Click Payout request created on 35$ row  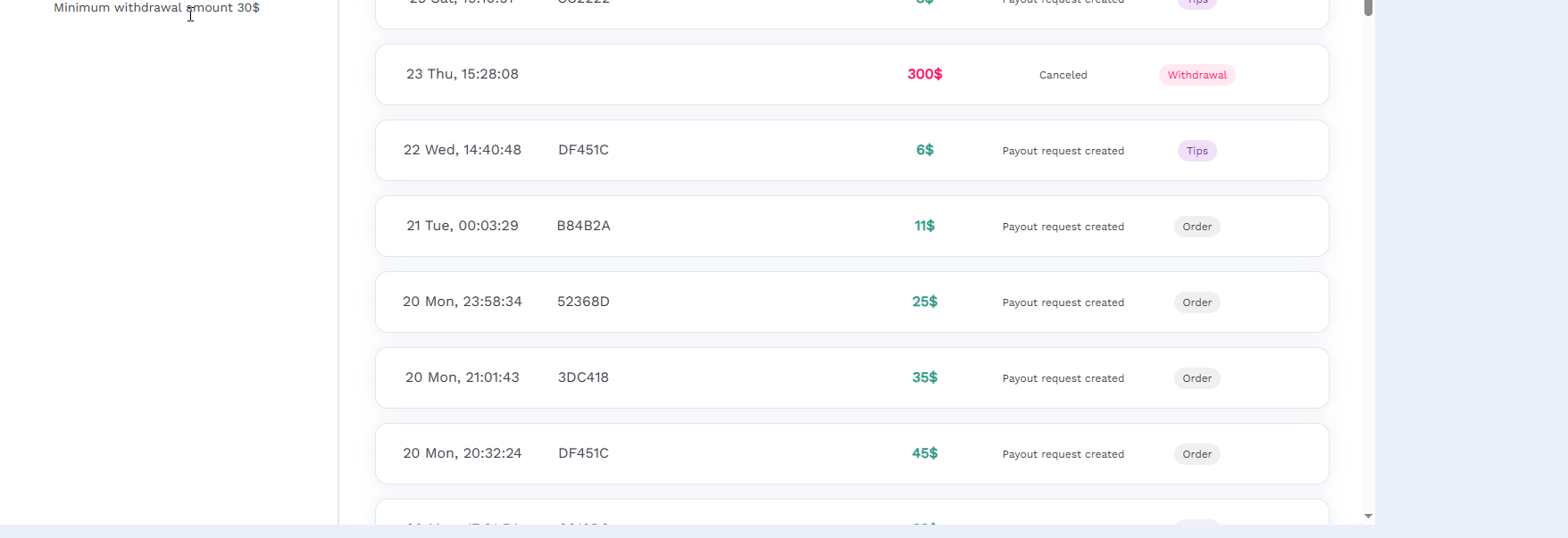point(1063,378)
